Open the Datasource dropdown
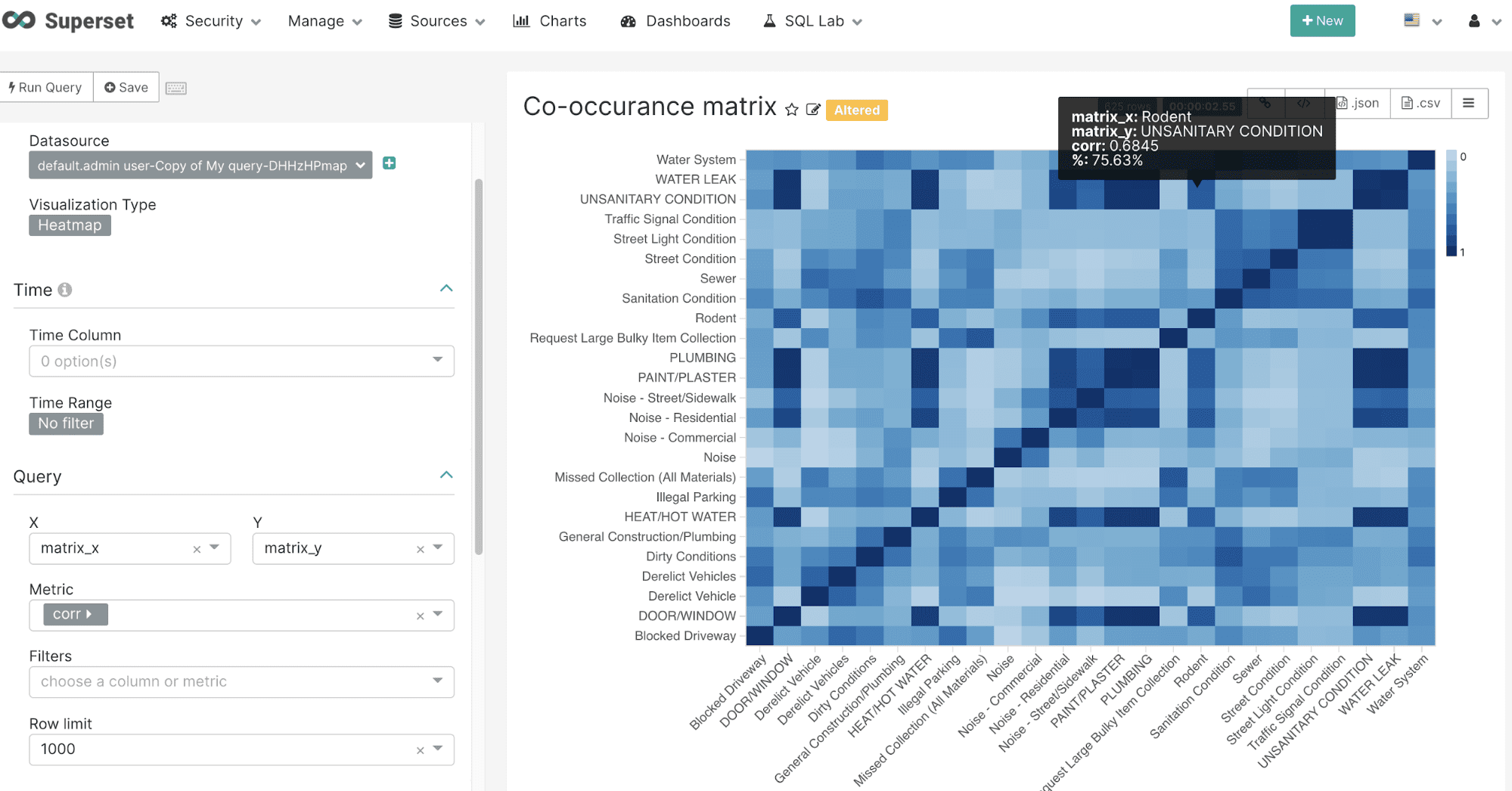Image resolution: width=1512 pixels, height=791 pixels. 200,165
